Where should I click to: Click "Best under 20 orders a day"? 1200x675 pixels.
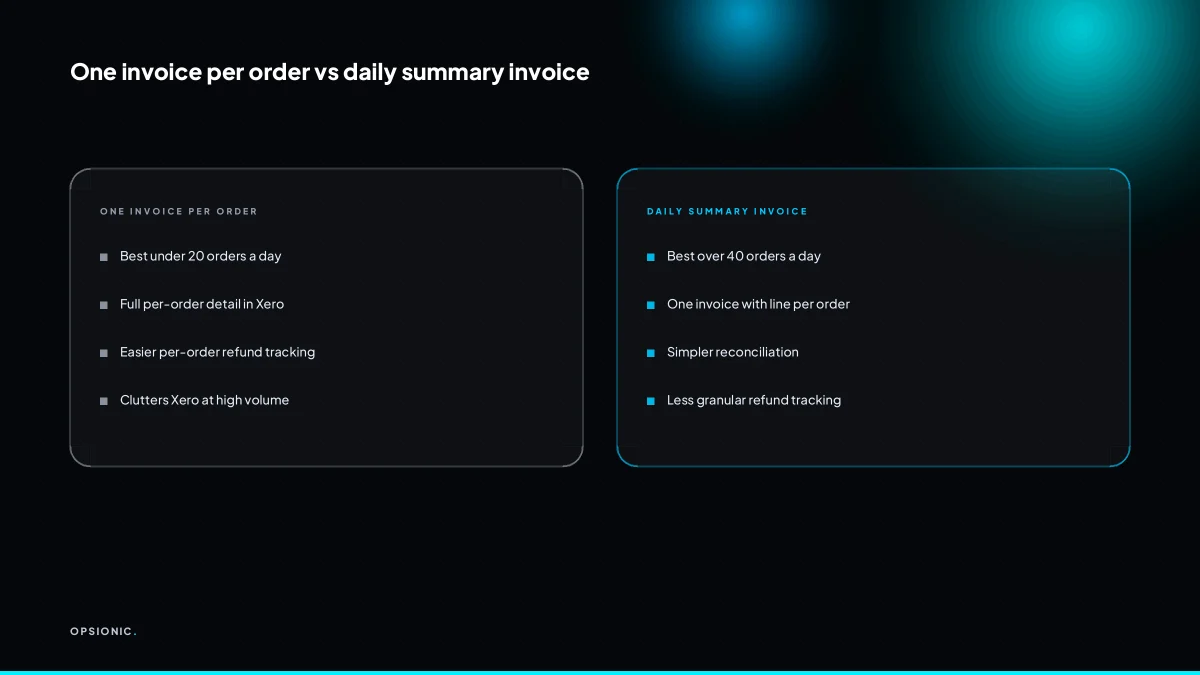click(x=201, y=256)
